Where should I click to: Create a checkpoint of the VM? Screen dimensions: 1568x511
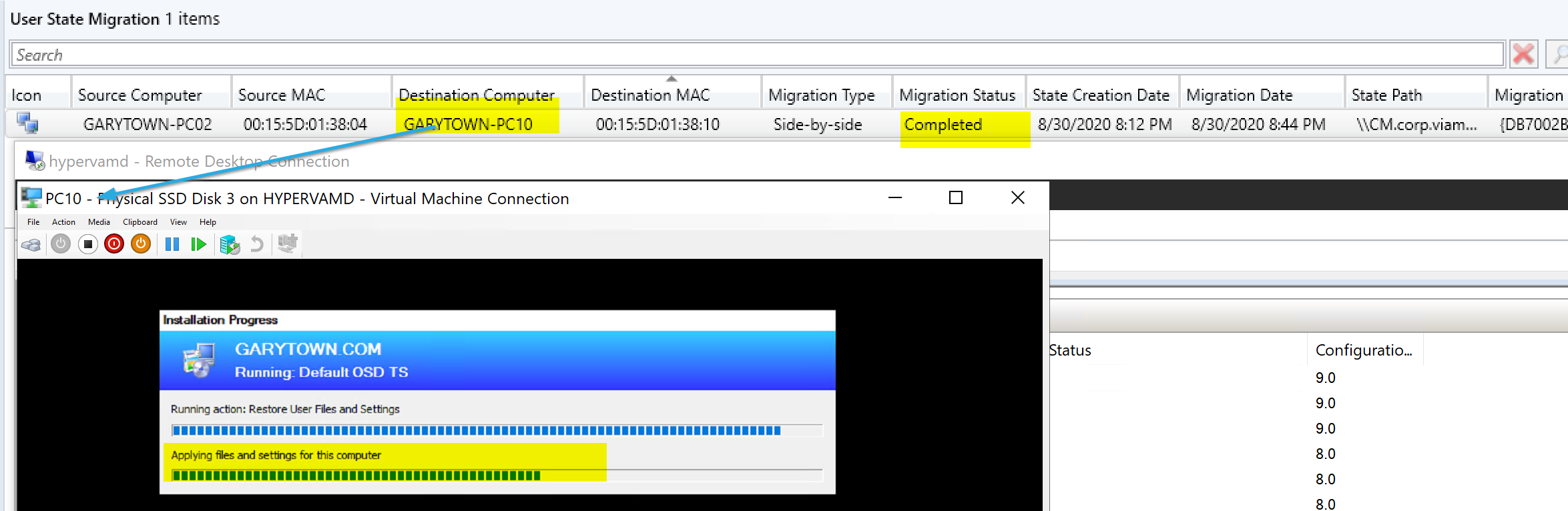coord(230,244)
